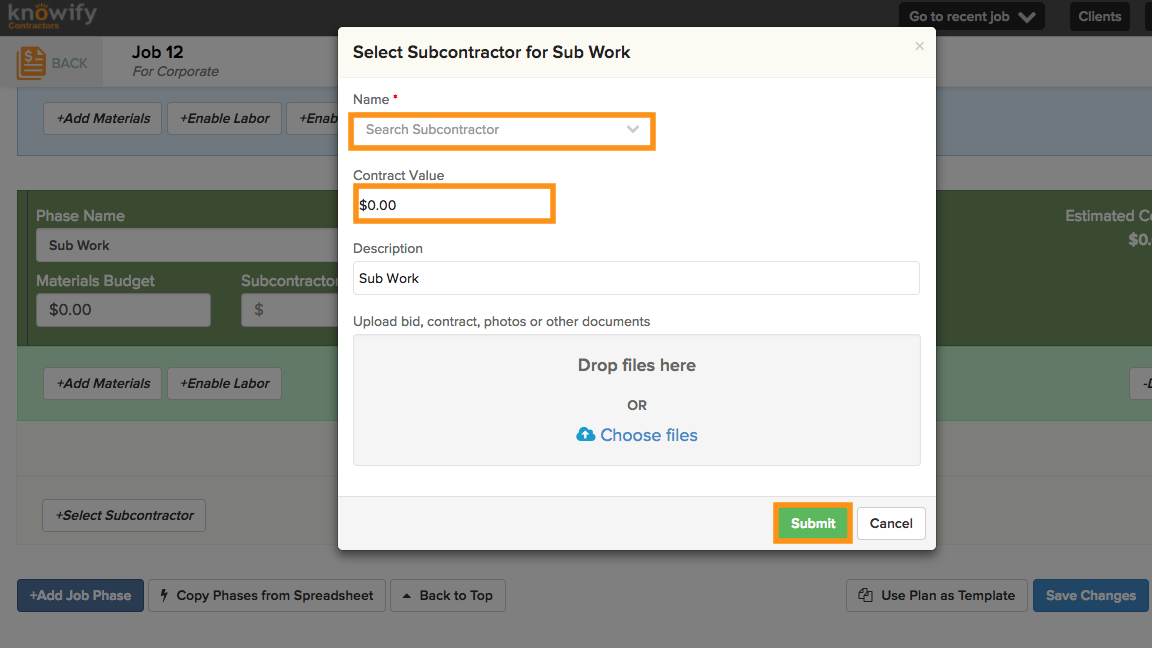Viewport: 1152px width, 648px height.
Task: Click the invoice icon beside BACK
Action: (x=31, y=63)
